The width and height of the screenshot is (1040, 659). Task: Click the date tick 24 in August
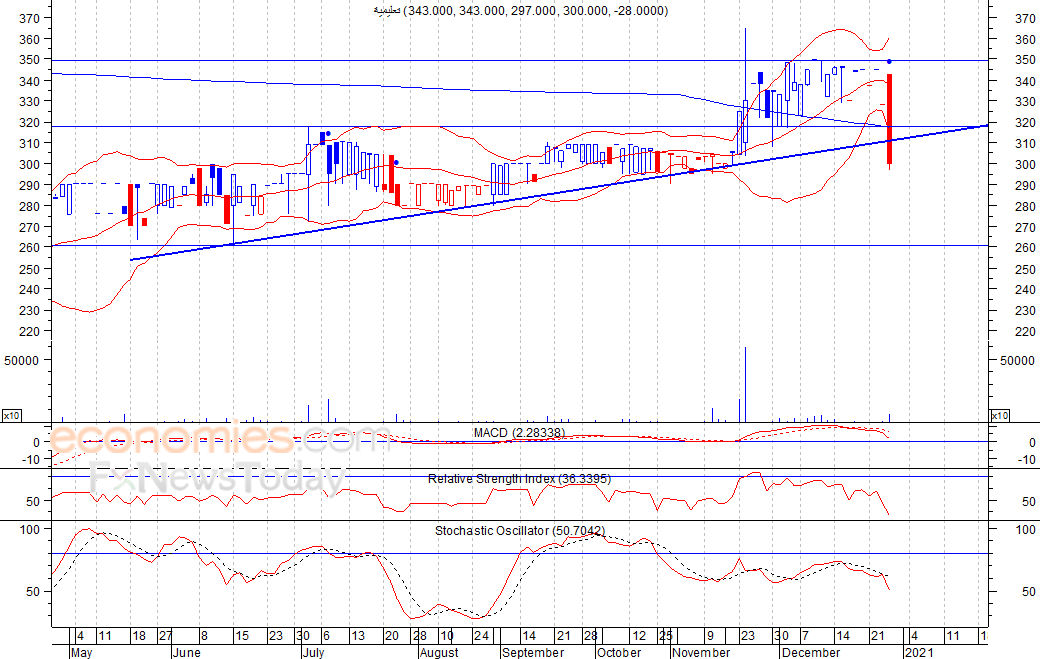click(x=481, y=636)
